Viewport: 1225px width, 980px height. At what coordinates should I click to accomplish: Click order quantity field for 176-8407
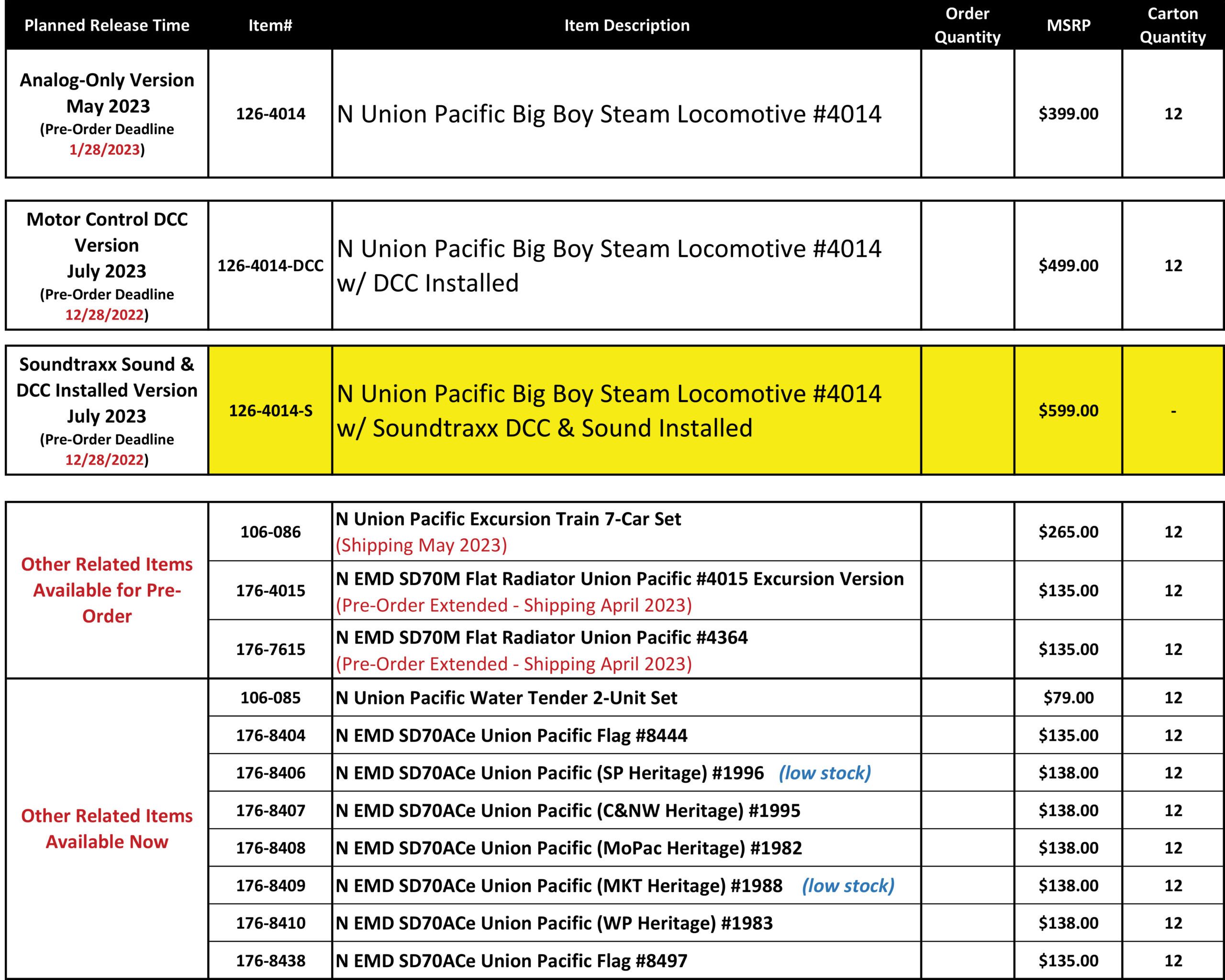pos(968,811)
